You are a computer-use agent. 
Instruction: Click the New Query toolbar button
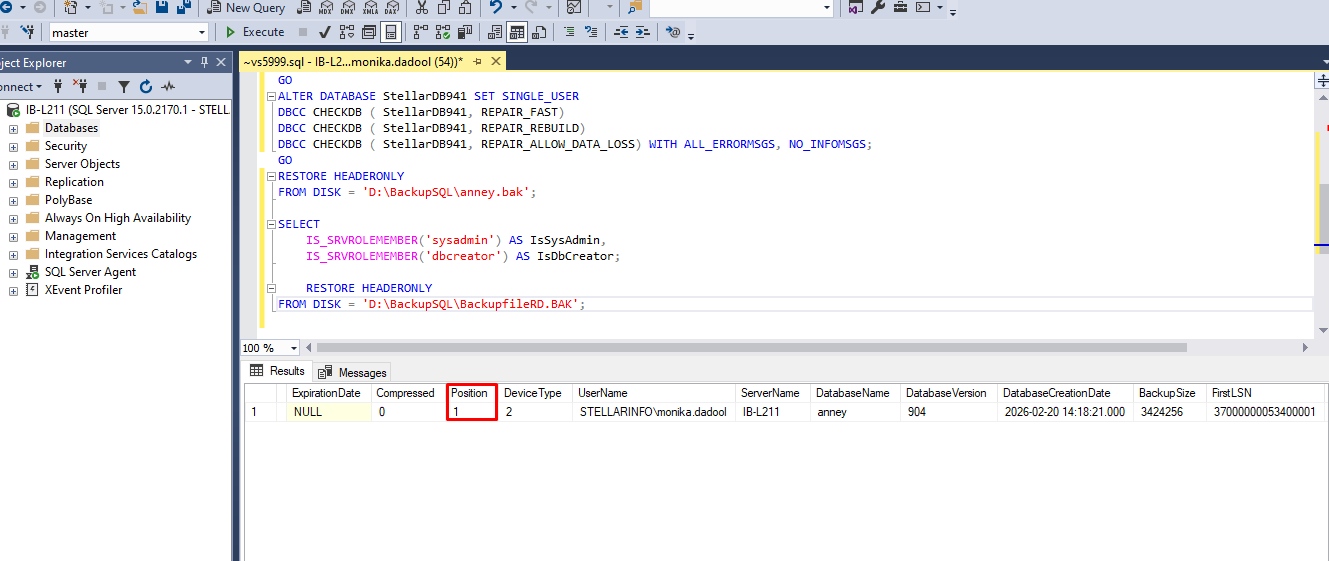click(x=246, y=8)
